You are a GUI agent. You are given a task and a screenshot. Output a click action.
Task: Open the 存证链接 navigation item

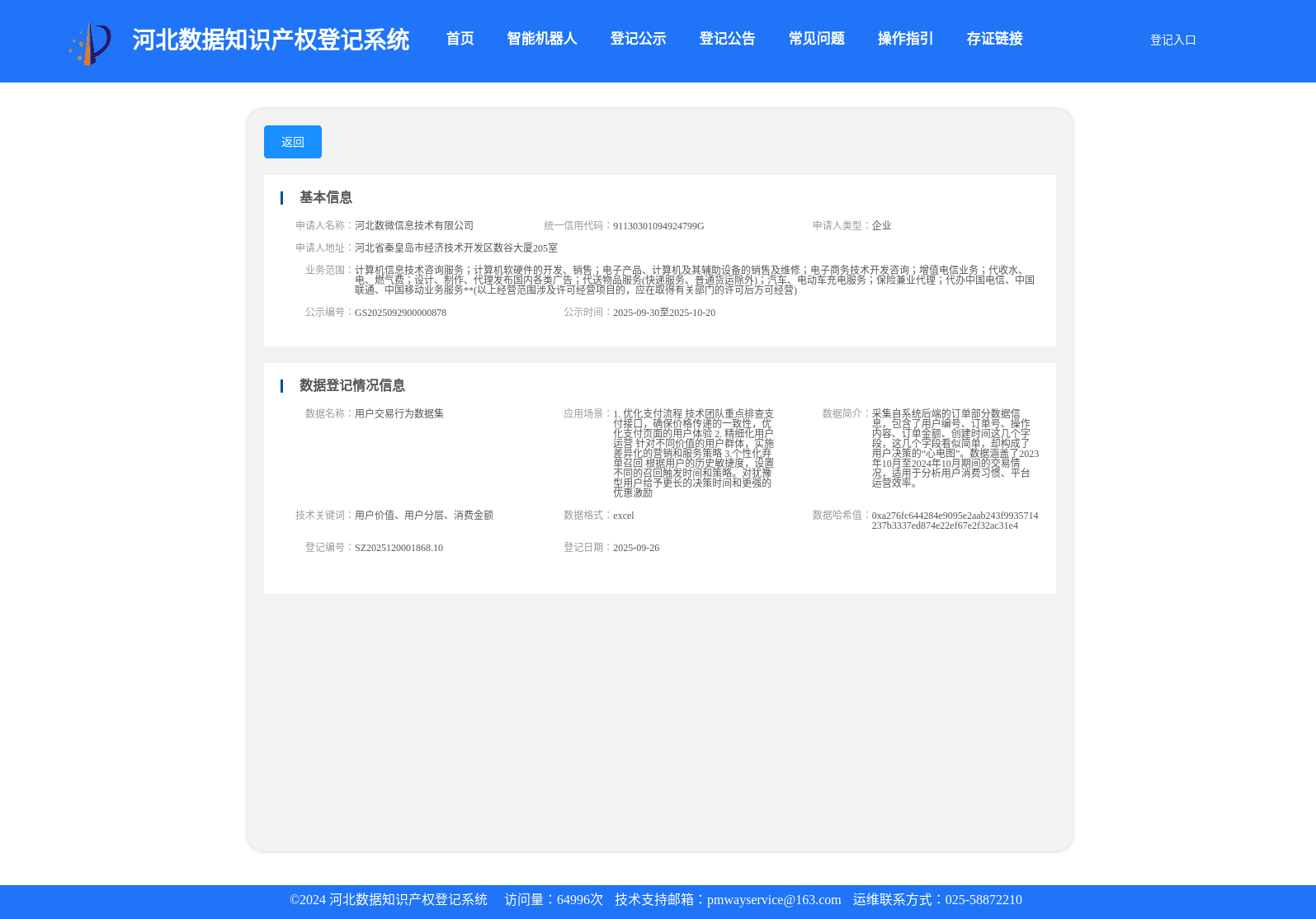point(994,39)
